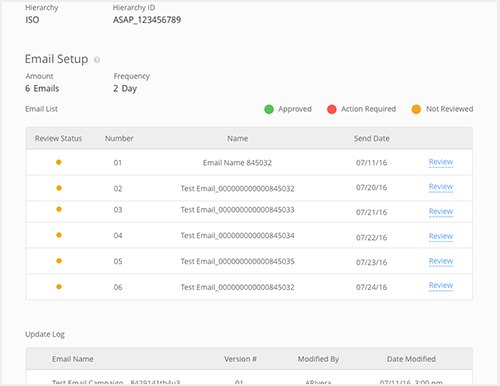Click the Name column header in Email List
Viewport: 500px width, 386px height.
[x=237, y=138]
